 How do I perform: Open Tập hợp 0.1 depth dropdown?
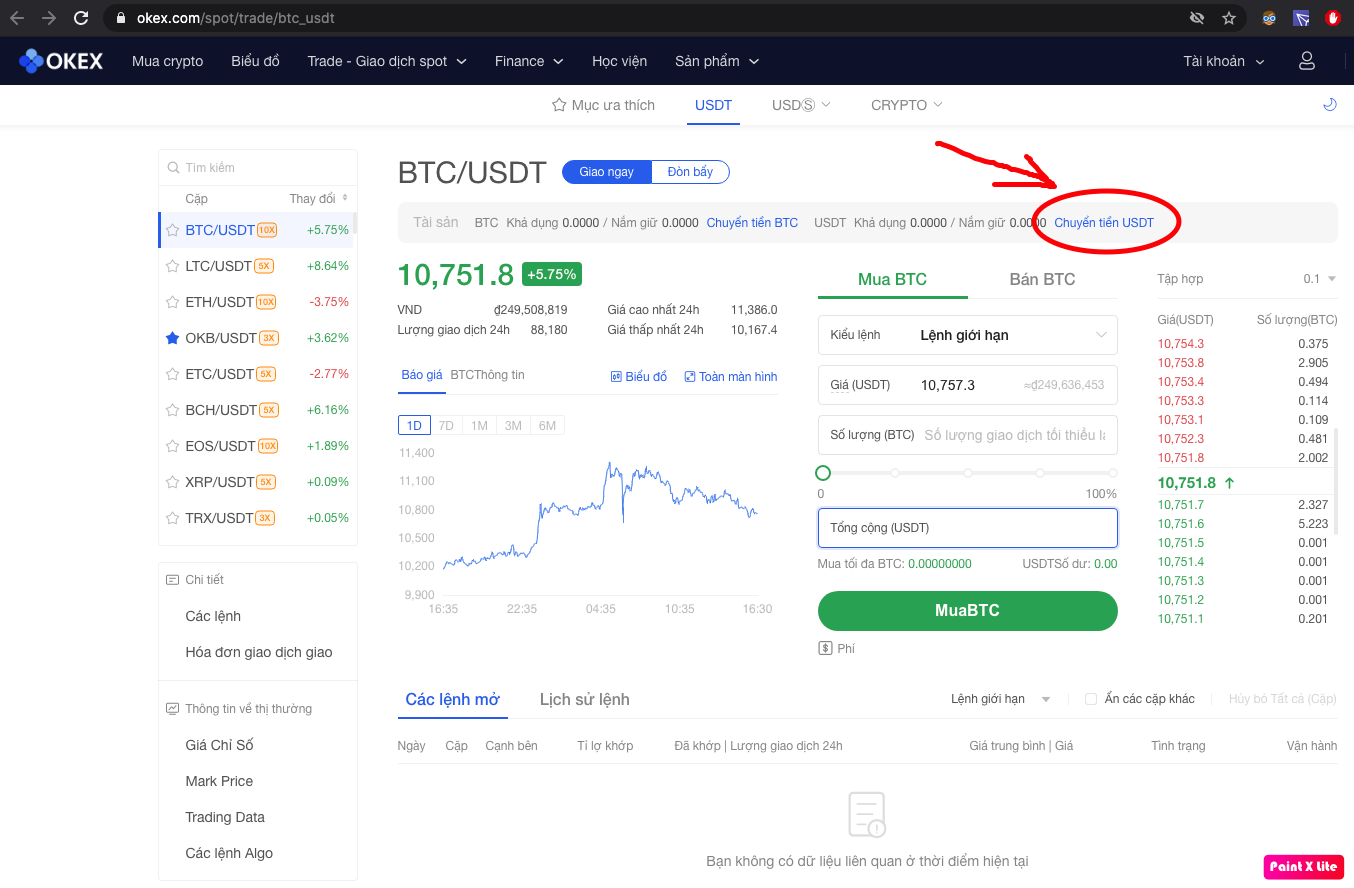pyautogui.click(x=1320, y=279)
